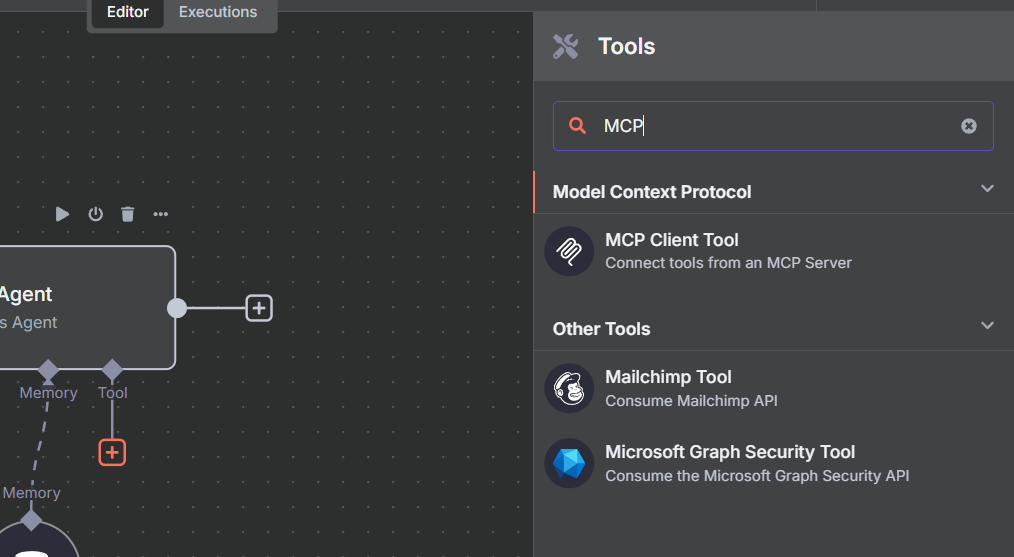The height and width of the screenshot is (557, 1014).
Task: Click the 'Other Tools' heading
Action: click(x=601, y=329)
